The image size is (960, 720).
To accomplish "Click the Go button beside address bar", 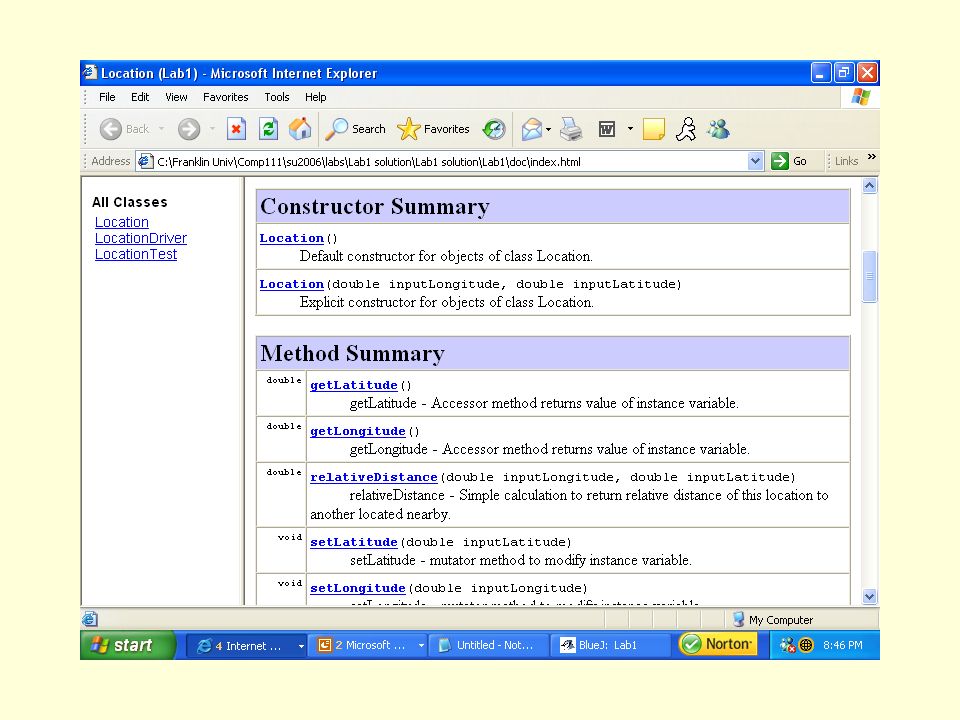I will pyautogui.click(x=789, y=161).
